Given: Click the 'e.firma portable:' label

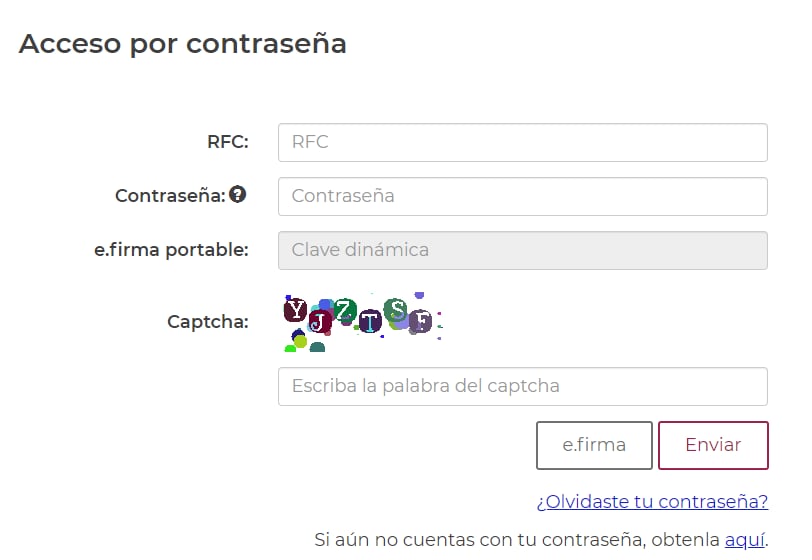Looking at the screenshot, I should 171,250.
